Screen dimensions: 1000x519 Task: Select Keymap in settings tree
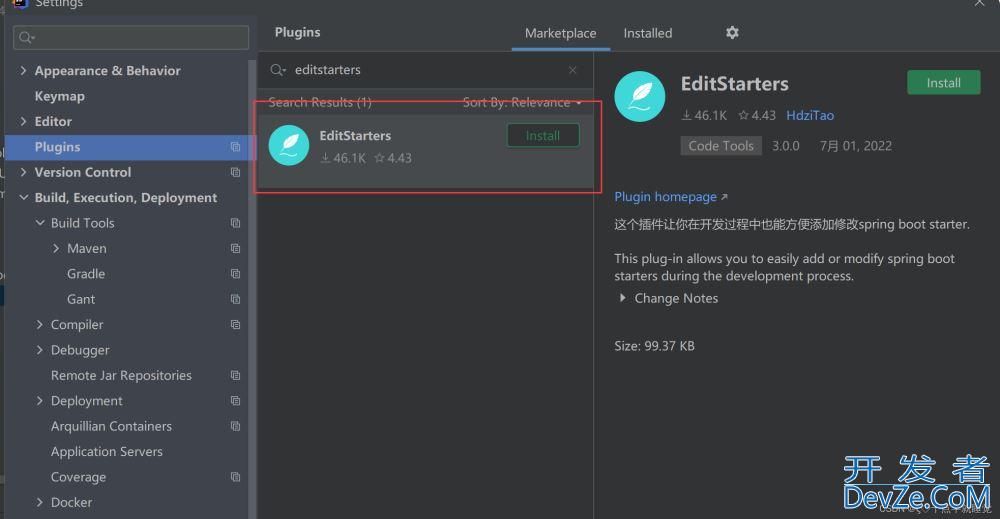coord(59,96)
